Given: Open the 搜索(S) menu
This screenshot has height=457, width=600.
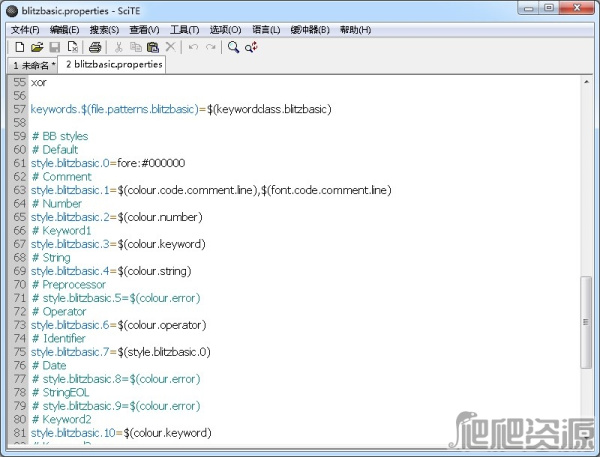Looking at the screenshot, I should coord(106,29).
